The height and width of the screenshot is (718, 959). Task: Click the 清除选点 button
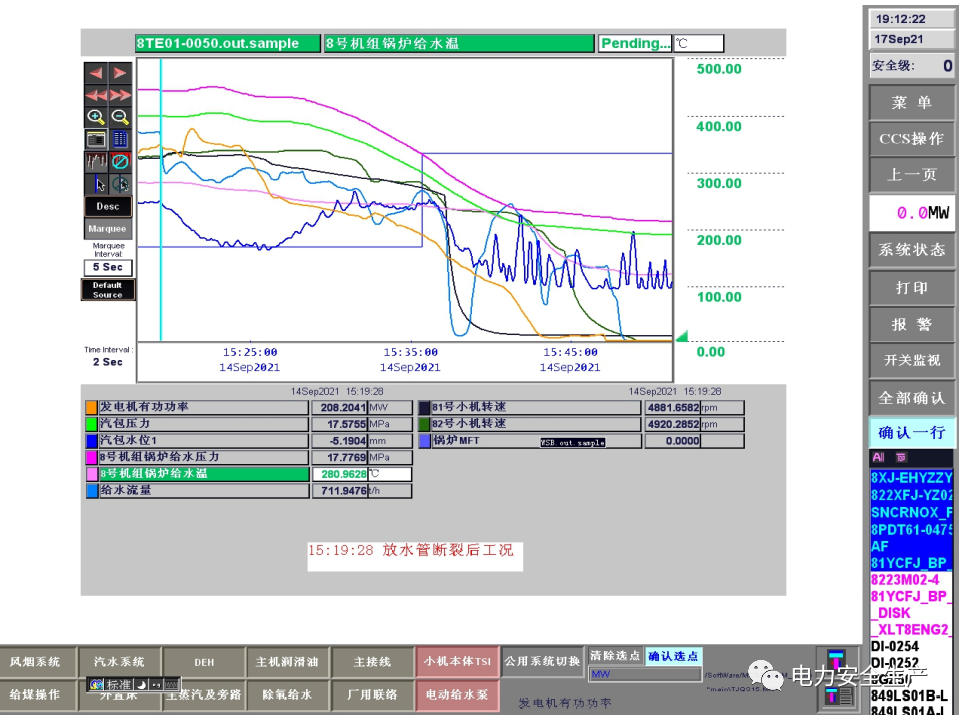click(x=615, y=656)
